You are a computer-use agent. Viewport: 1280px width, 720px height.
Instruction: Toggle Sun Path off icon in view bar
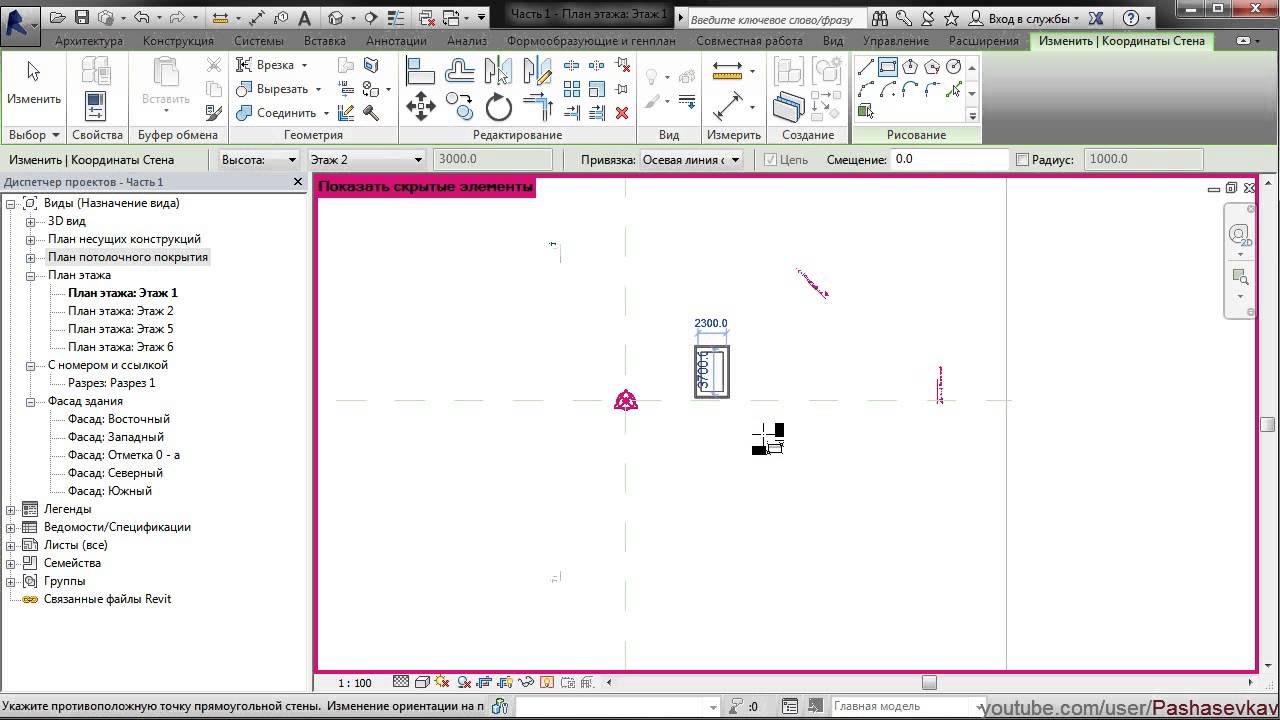441,682
